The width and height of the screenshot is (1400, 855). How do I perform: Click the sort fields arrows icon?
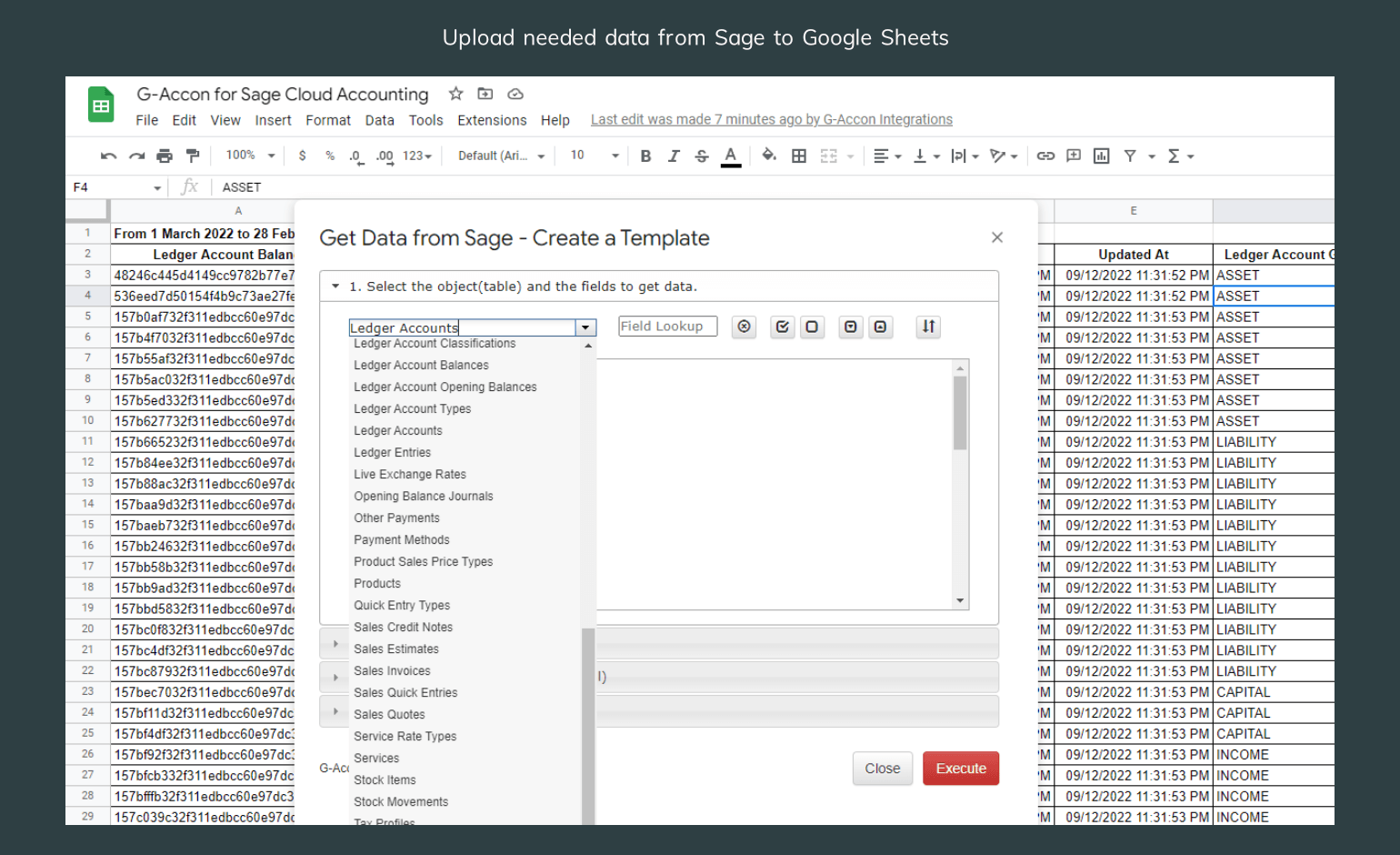click(928, 327)
